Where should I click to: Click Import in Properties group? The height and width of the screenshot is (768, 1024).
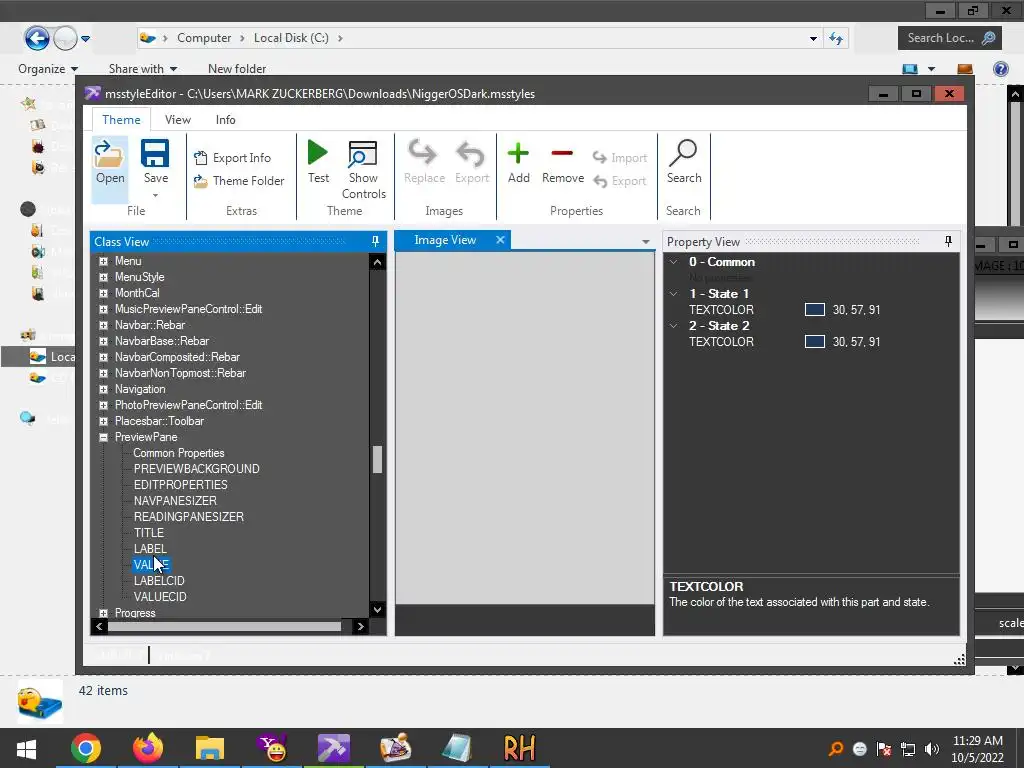(x=620, y=157)
